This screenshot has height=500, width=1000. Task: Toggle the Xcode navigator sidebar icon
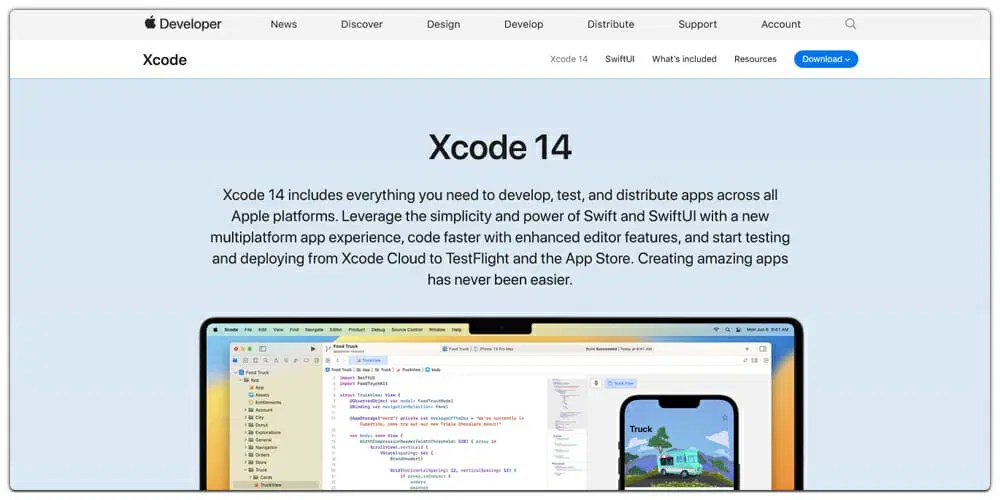coord(262,349)
